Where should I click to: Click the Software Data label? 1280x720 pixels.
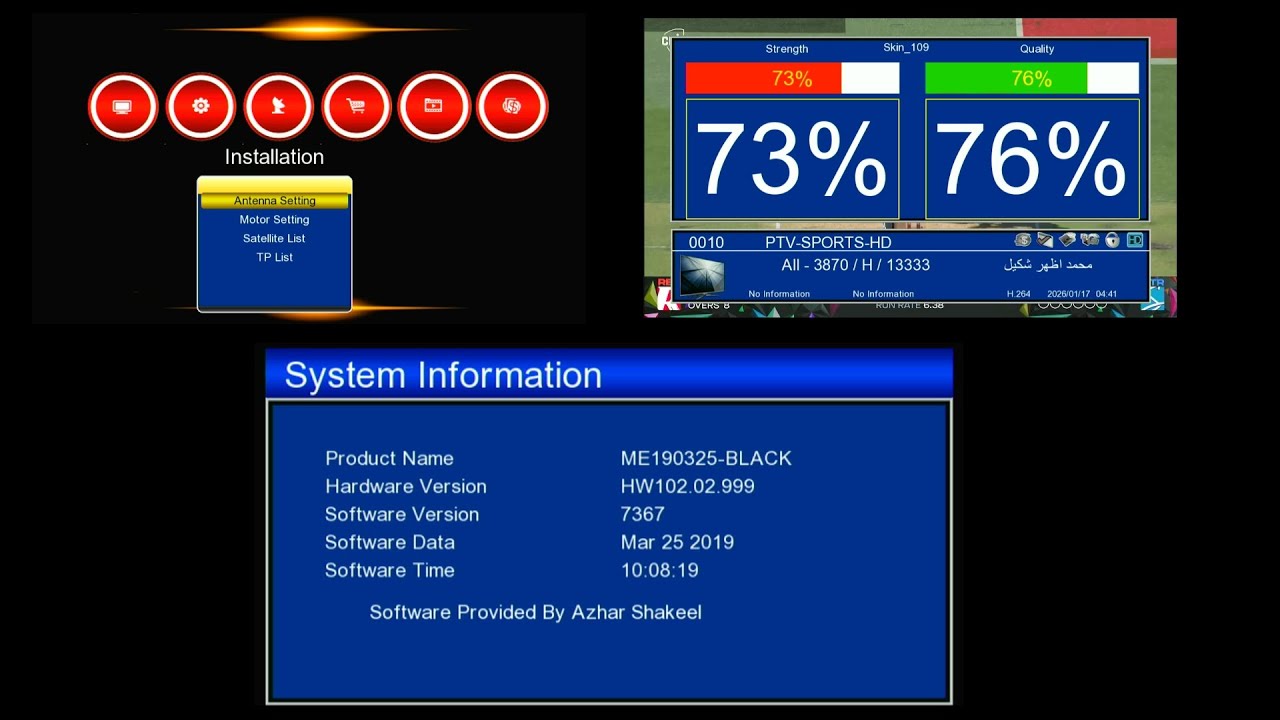tap(390, 542)
